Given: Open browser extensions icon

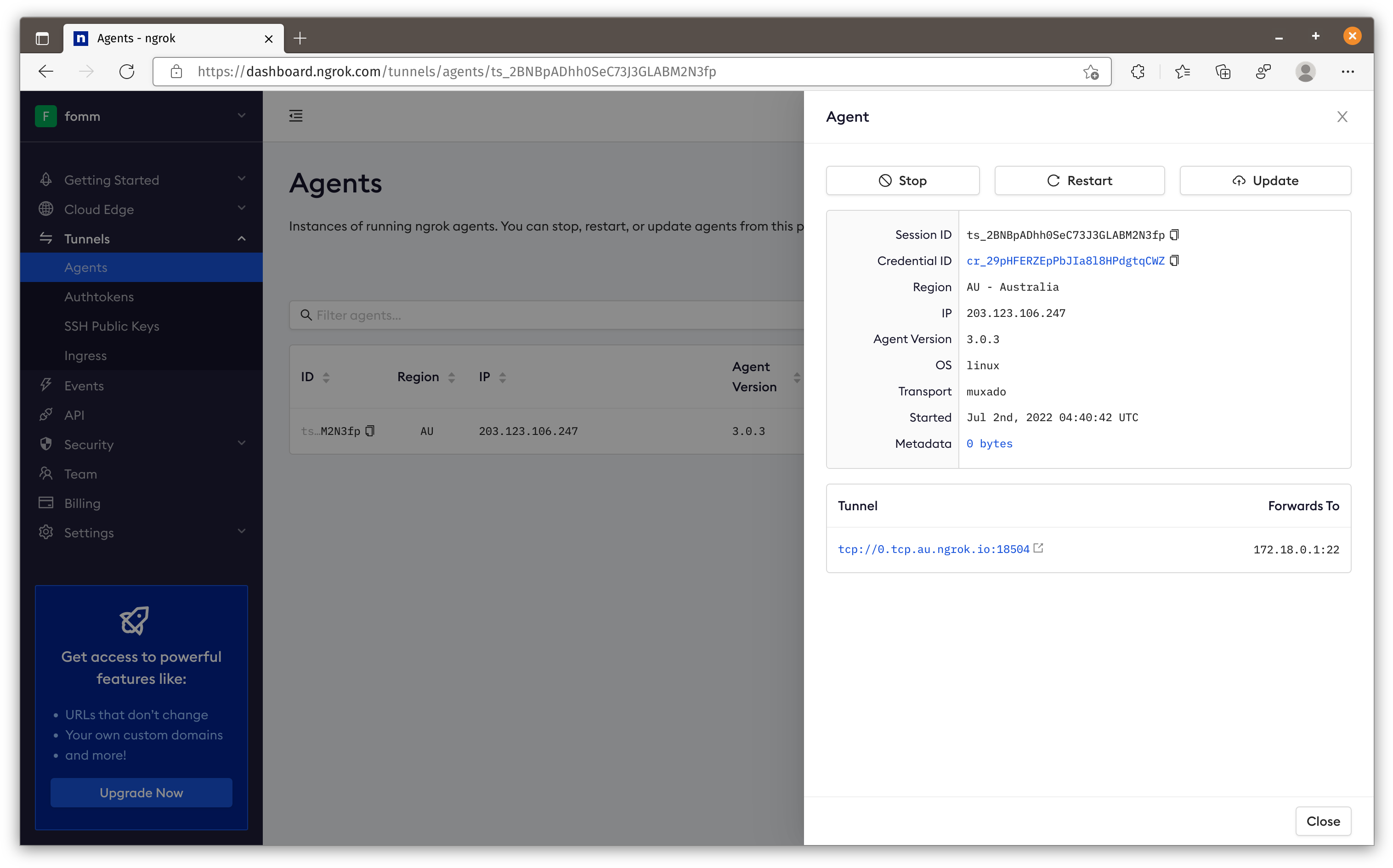Looking at the screenshot, I should click(1138, 72).
